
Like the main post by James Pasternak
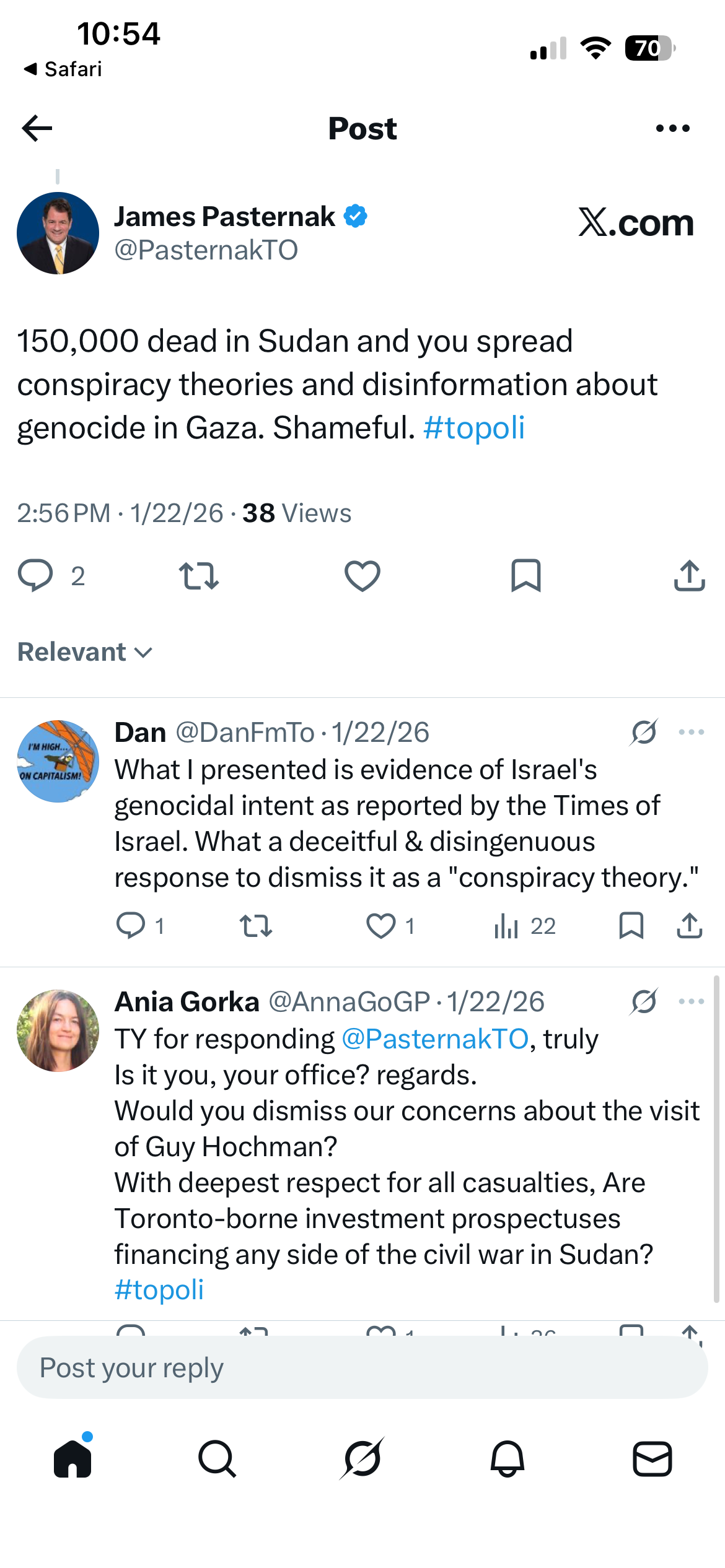(x=362, y=575)
